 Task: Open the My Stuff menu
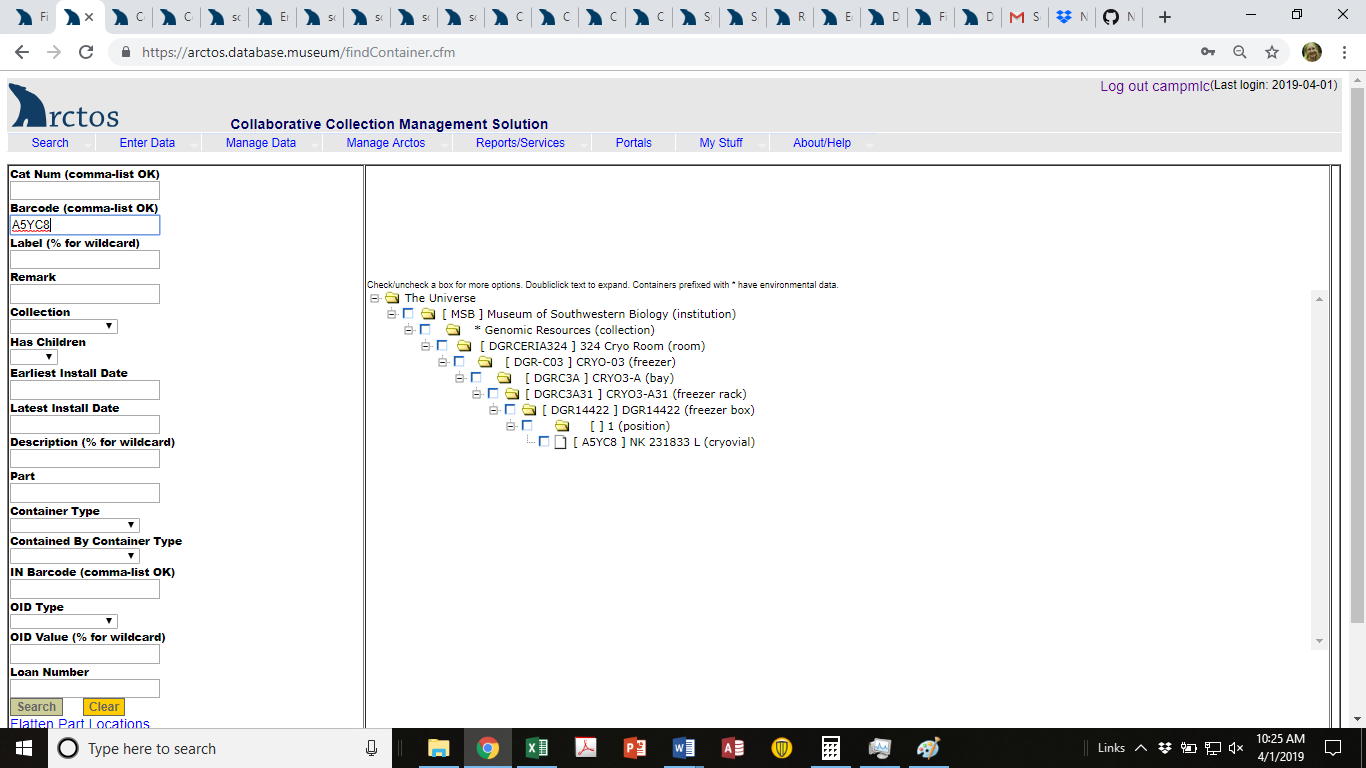point(721,142)
